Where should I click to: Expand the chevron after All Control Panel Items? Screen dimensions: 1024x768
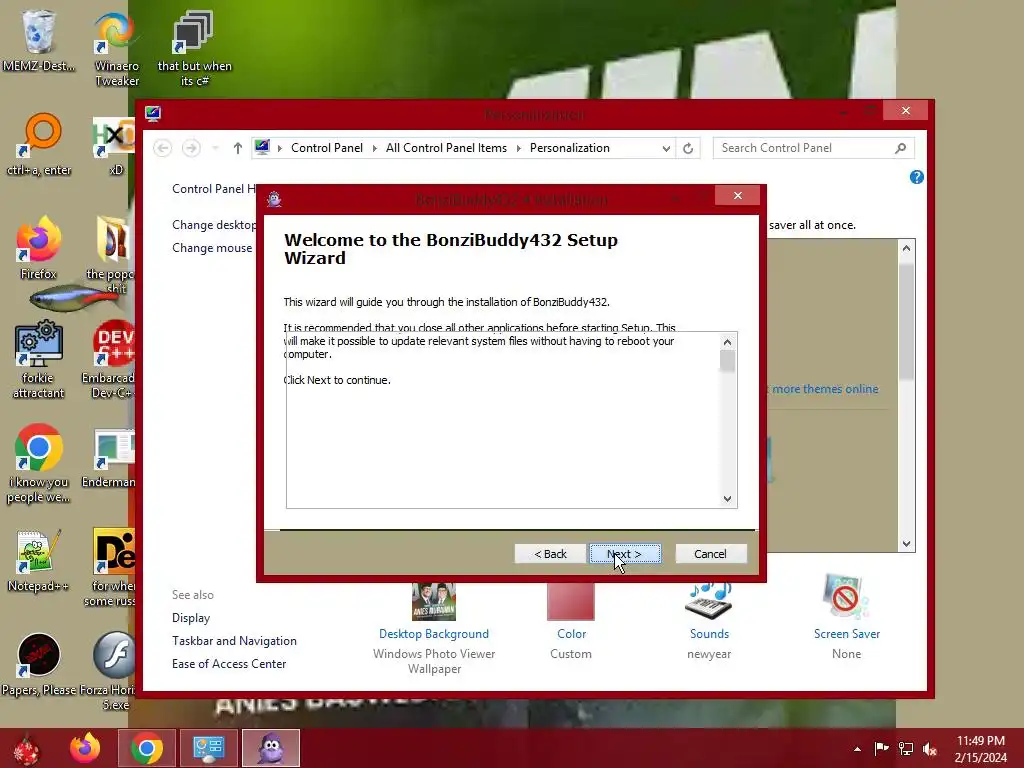pos(519,148)
